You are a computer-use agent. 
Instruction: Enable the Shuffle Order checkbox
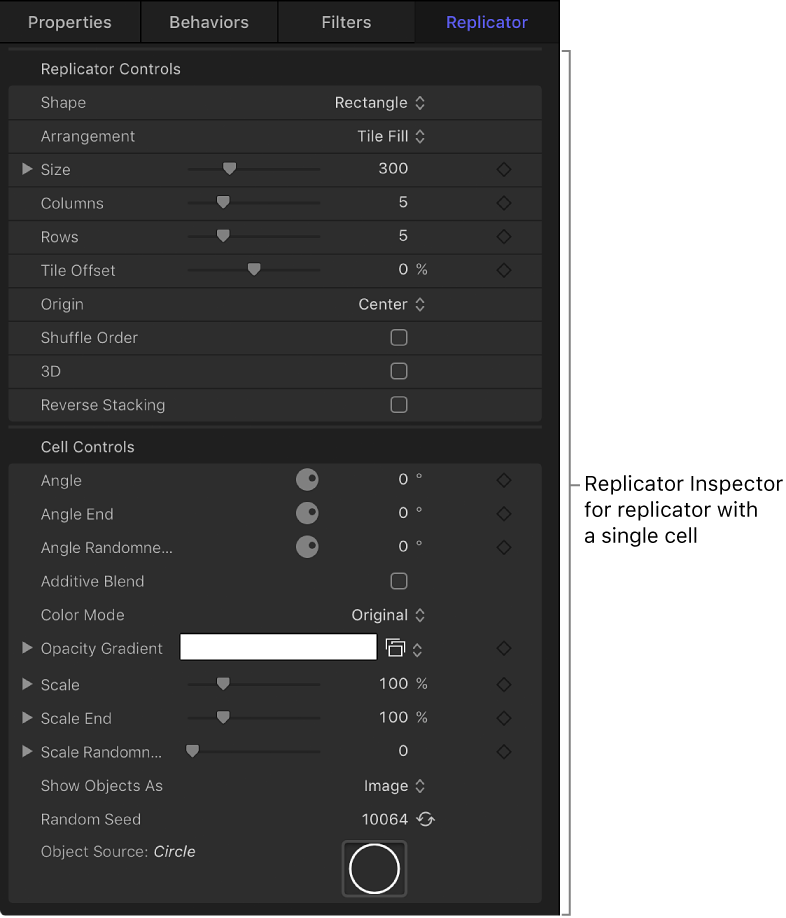399,338
